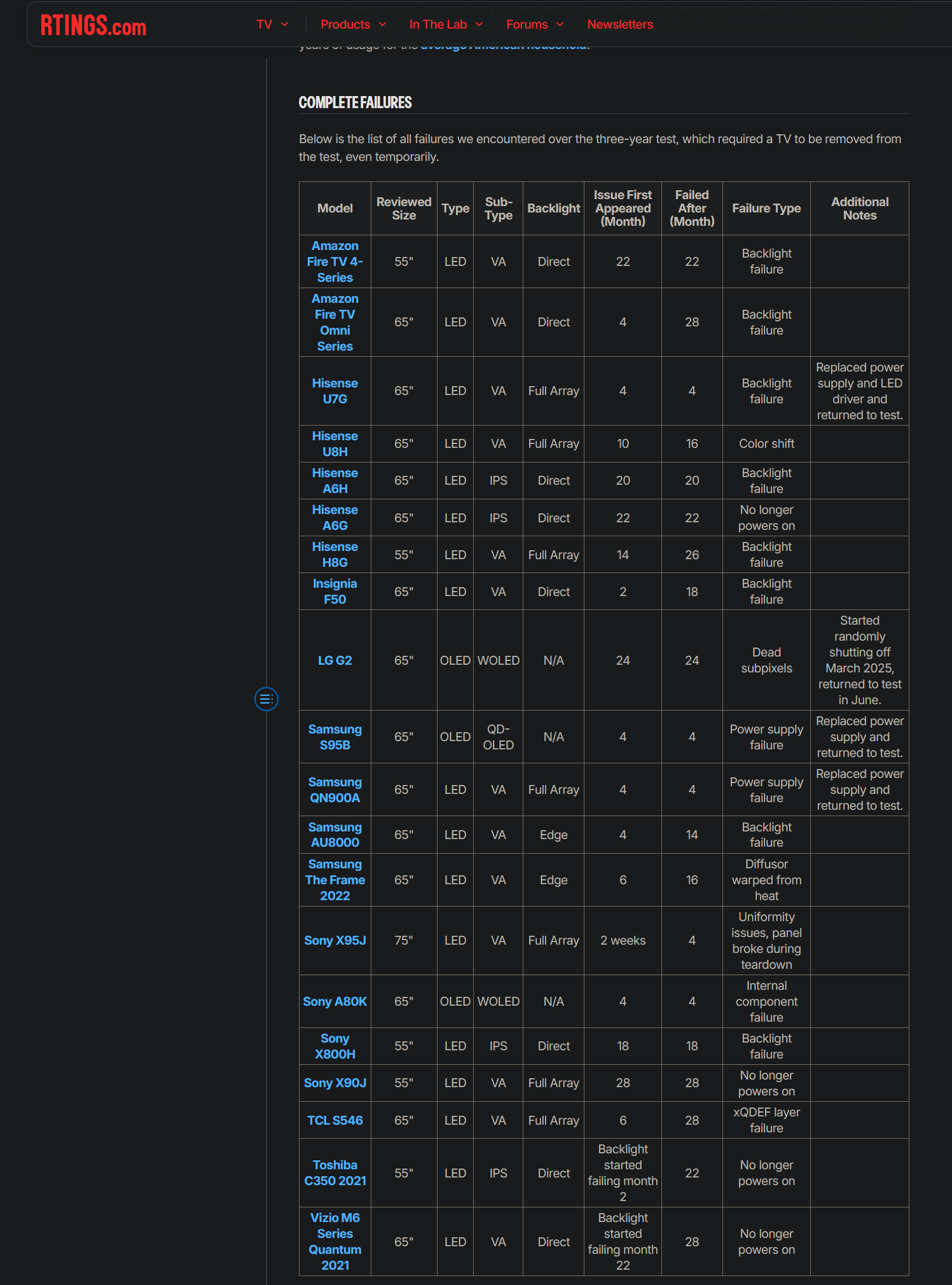Click the Failure Type column header
This screenshot has width=952, height=1285.
pos(766,209)
